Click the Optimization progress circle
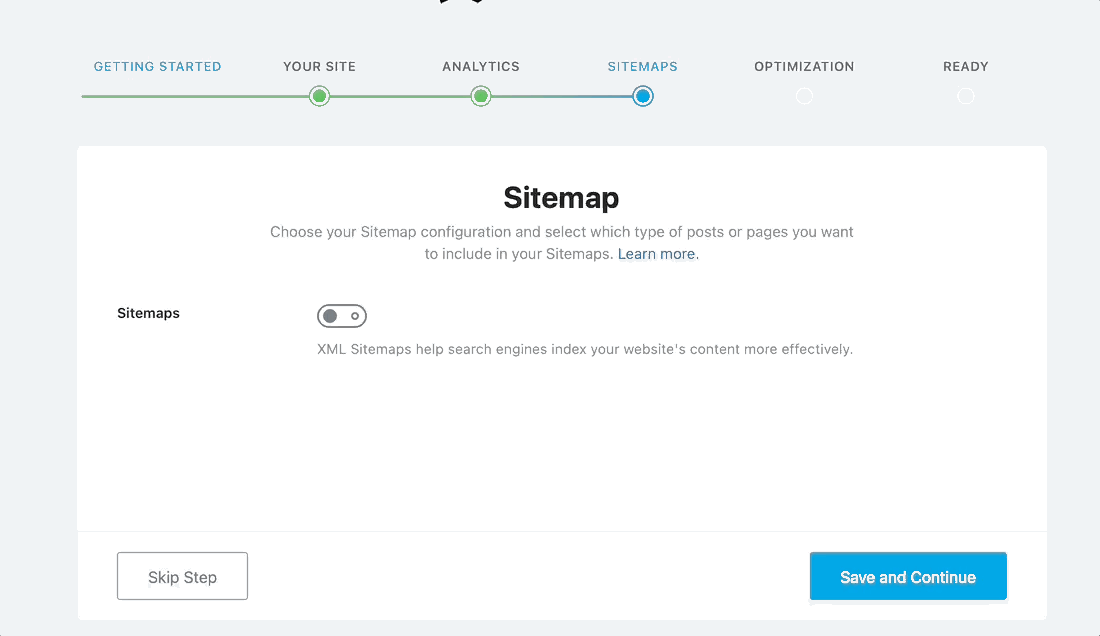Image resolution: width=1100 pixels, height=636 pixels. tap(804, 96)
